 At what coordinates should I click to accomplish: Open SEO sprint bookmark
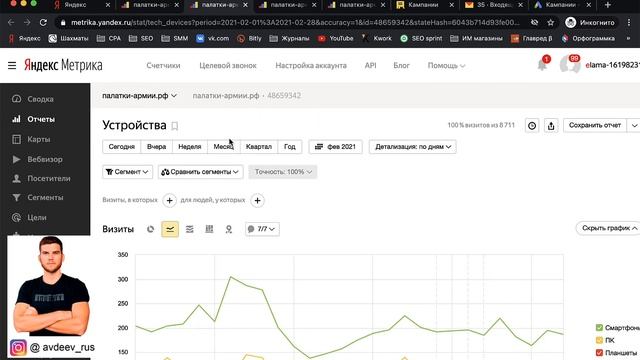coord(421,38)
